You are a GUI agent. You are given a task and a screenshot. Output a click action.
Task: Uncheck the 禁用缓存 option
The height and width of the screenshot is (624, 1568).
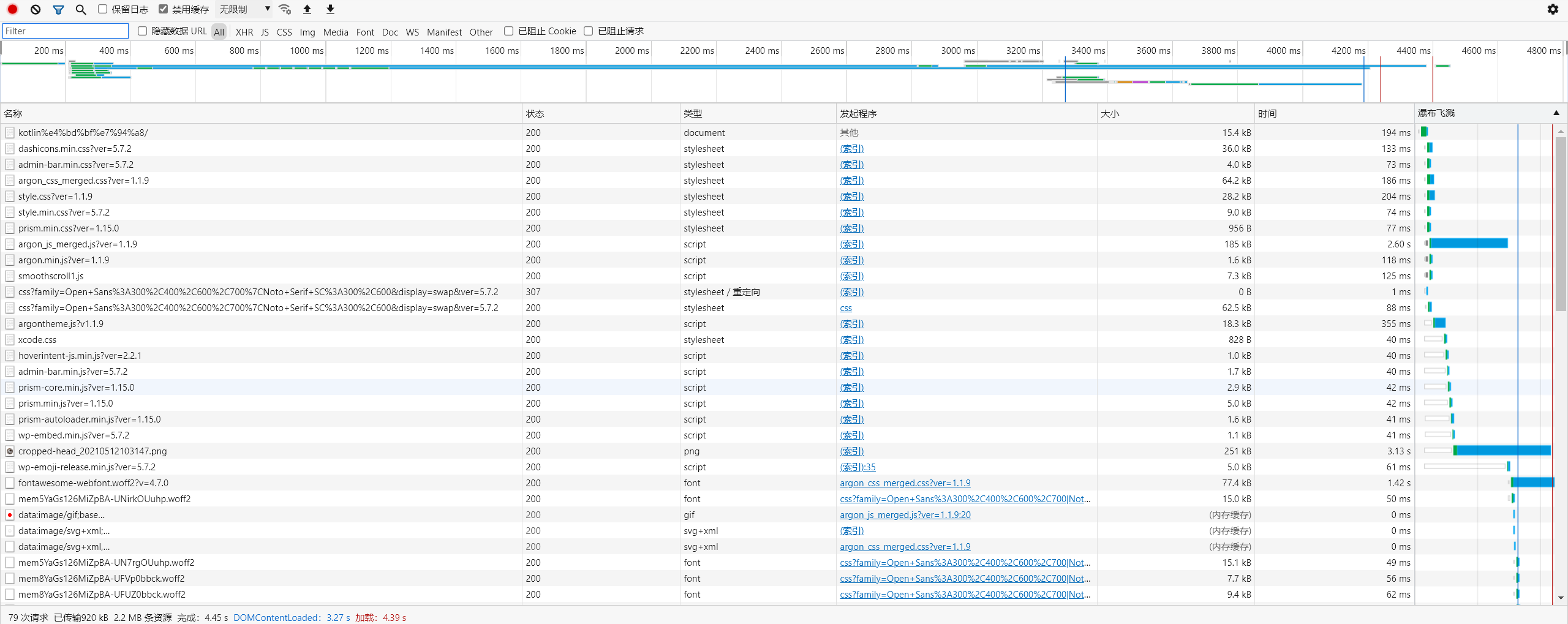click(163, 9)
